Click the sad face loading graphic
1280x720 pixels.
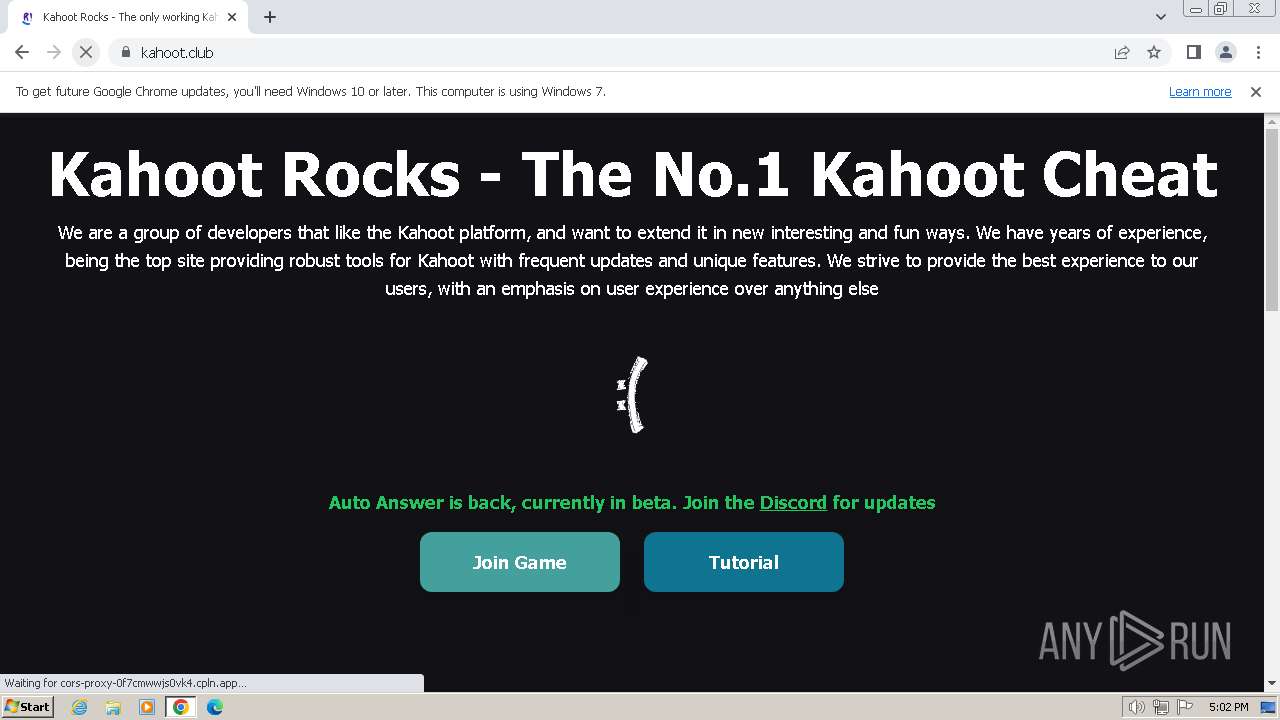pos(632,395)
